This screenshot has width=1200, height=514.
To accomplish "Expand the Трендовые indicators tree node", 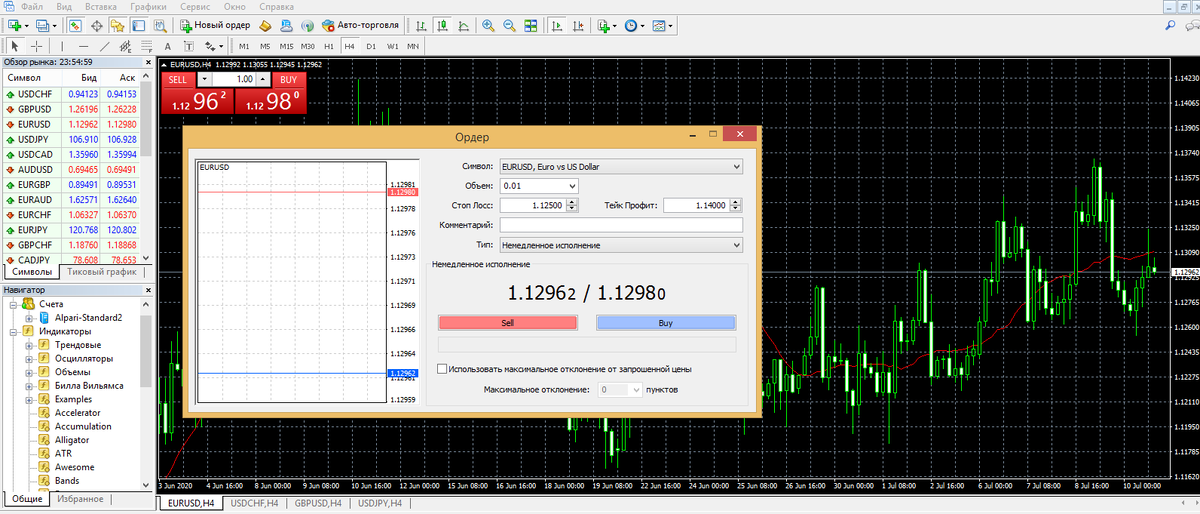I will [x=30, y=345].
